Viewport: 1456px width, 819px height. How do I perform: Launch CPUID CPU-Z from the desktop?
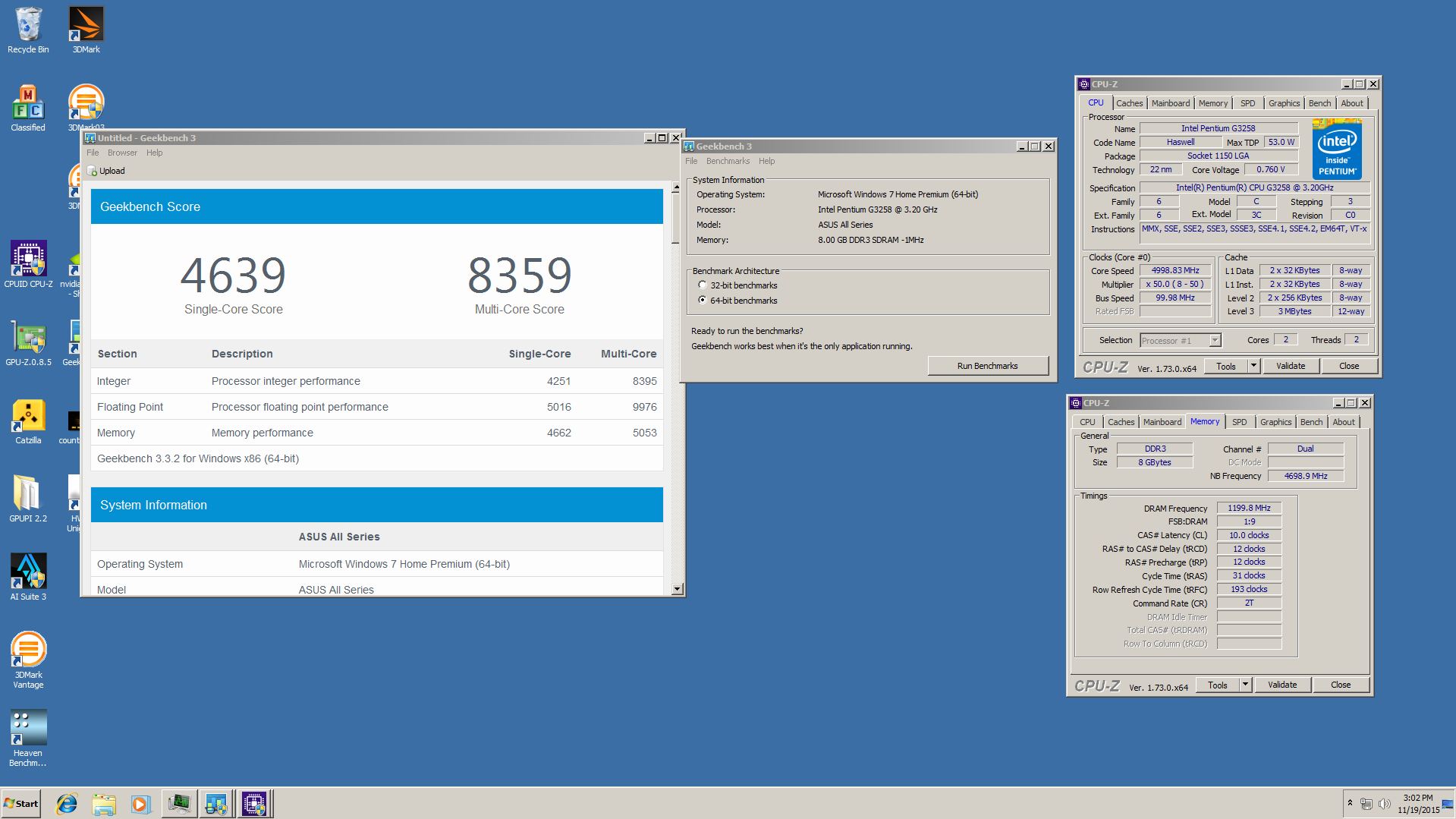28,265
